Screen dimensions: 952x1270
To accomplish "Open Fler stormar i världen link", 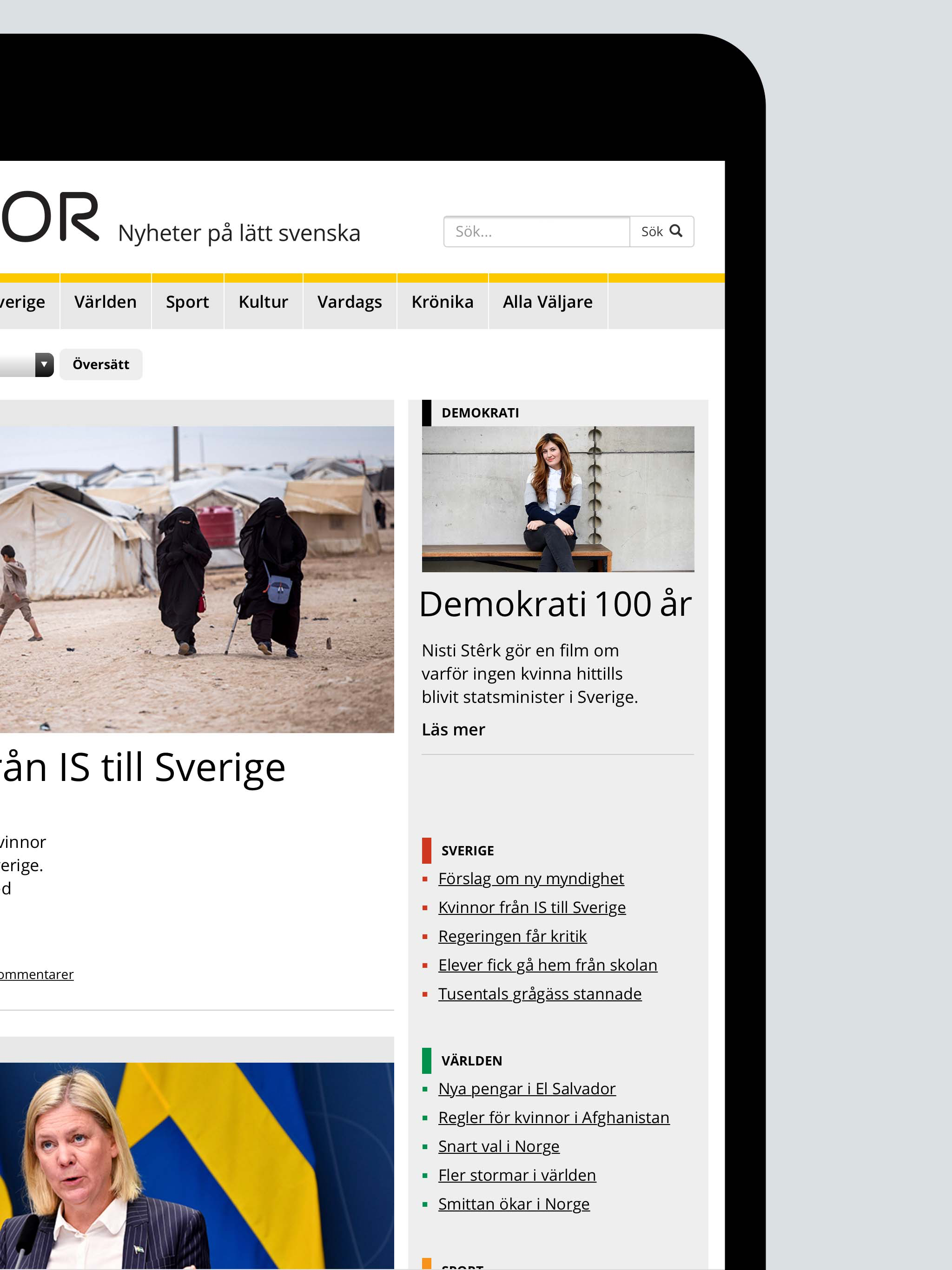I will tap(517, 1175).
